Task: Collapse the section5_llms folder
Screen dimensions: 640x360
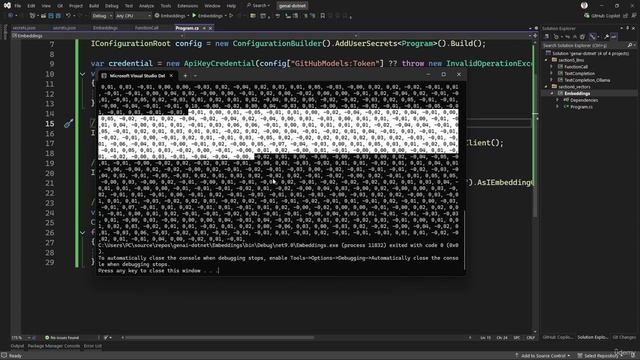Action: 547,60
